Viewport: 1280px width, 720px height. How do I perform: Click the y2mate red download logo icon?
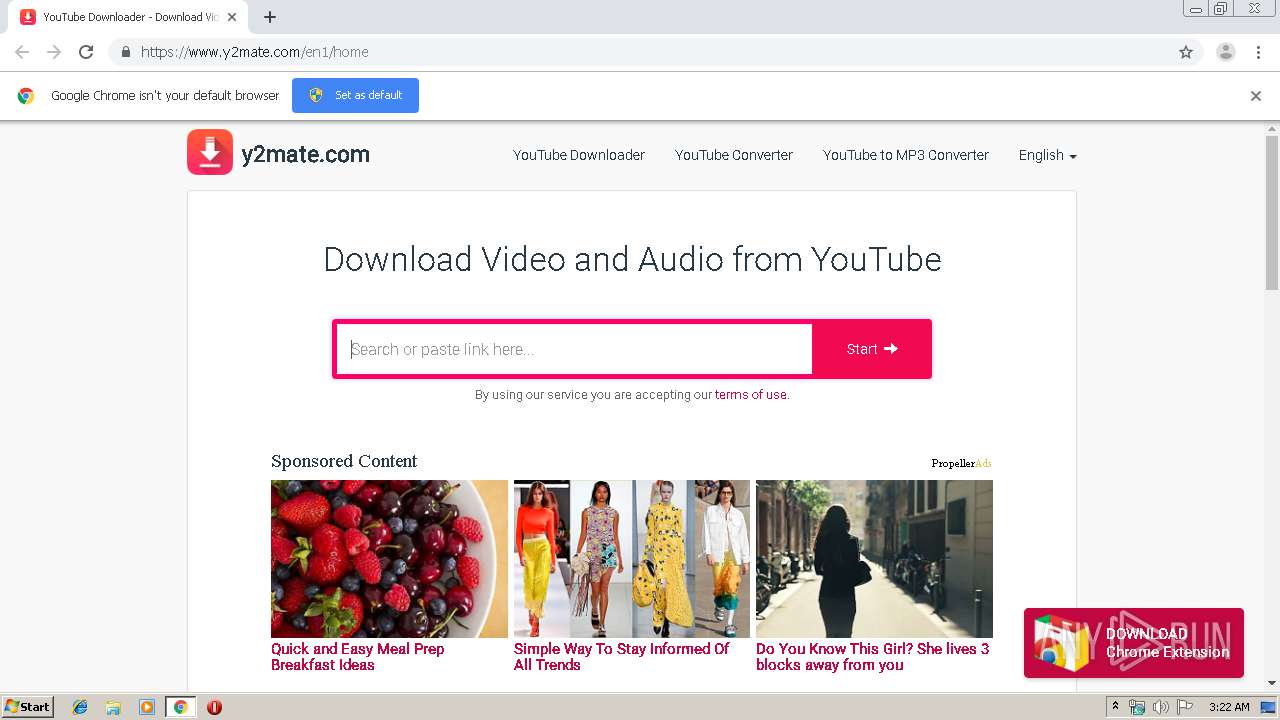point(210,153)
